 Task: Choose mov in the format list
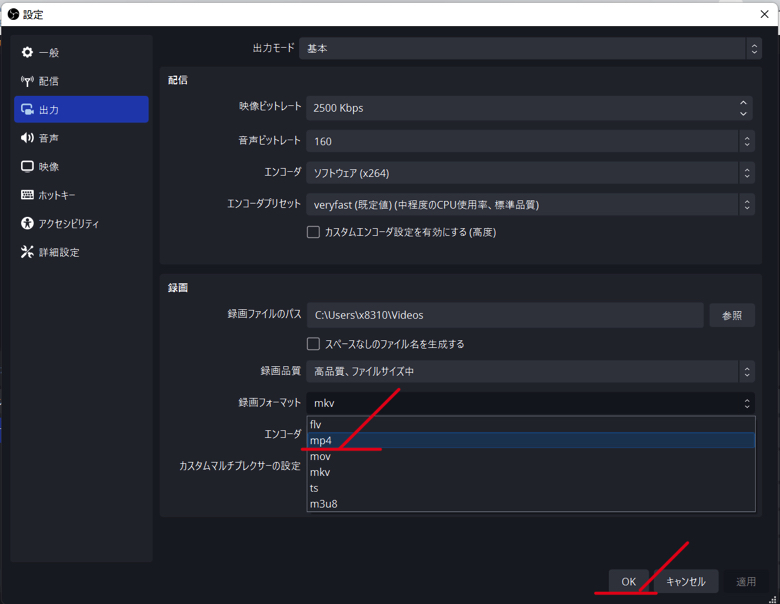click(531, 456)
